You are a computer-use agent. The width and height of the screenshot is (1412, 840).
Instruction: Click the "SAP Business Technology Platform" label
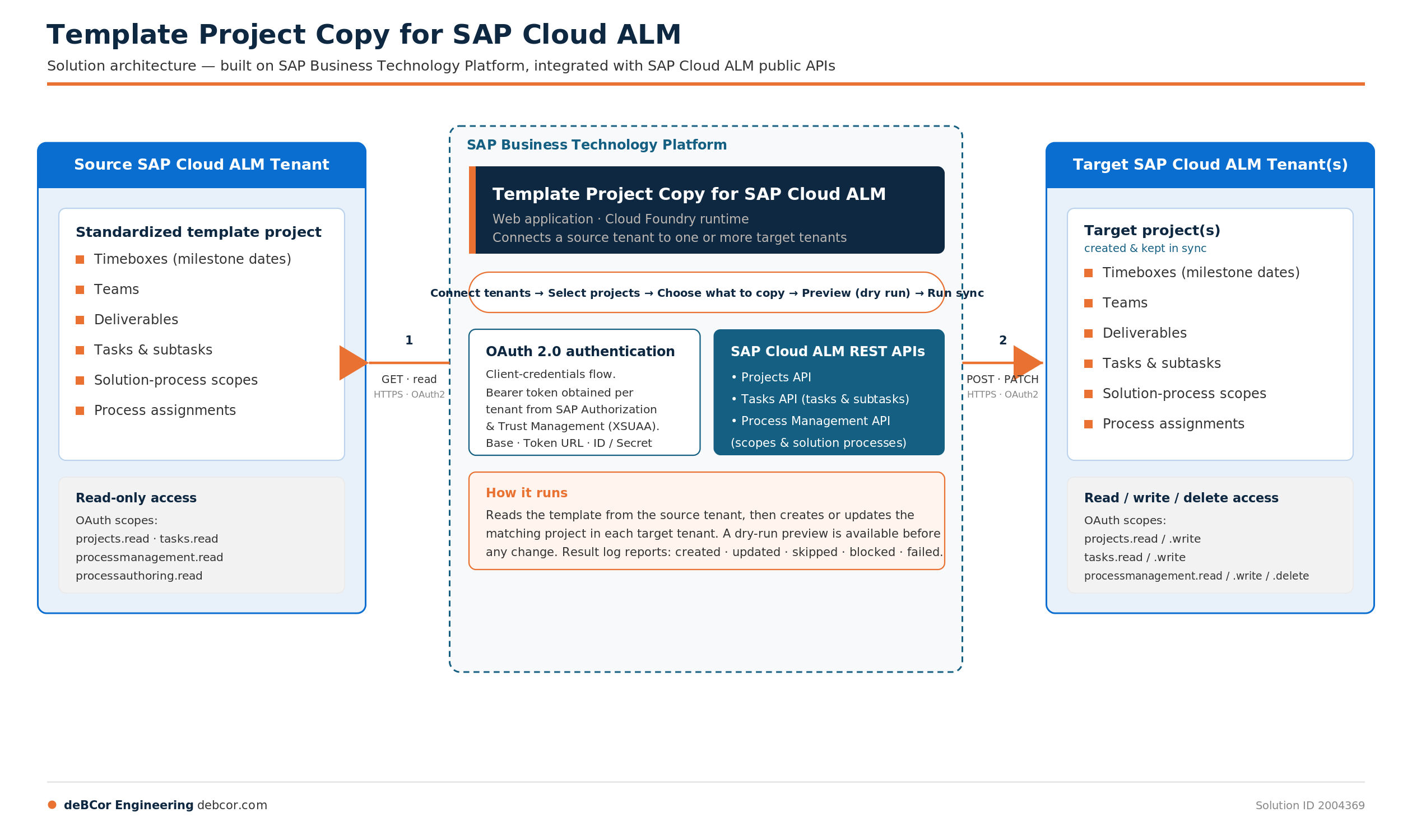pos(596,145)
